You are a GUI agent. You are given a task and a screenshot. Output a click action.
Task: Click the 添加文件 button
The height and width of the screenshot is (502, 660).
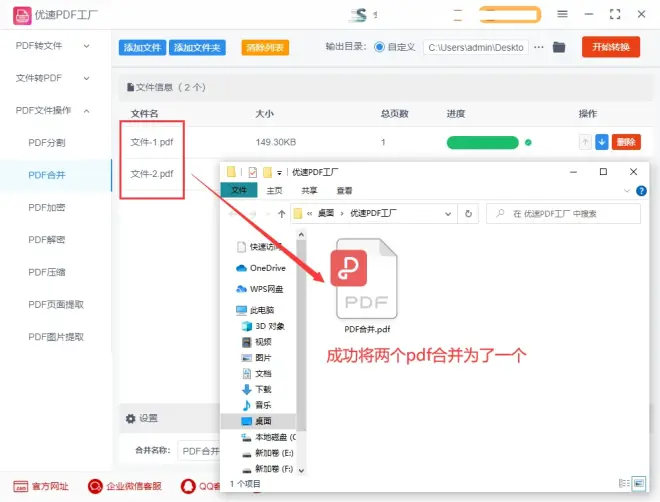(142, 48)
